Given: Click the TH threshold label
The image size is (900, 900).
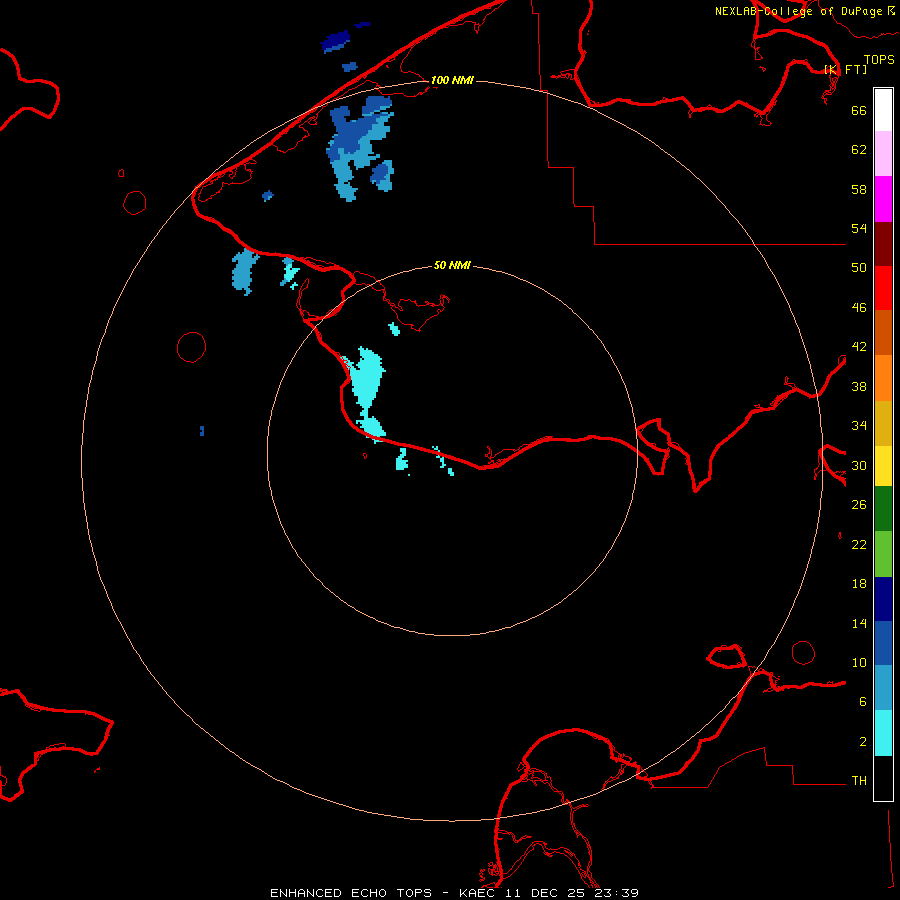Looking at the screenshot, I should pos(859,781).
